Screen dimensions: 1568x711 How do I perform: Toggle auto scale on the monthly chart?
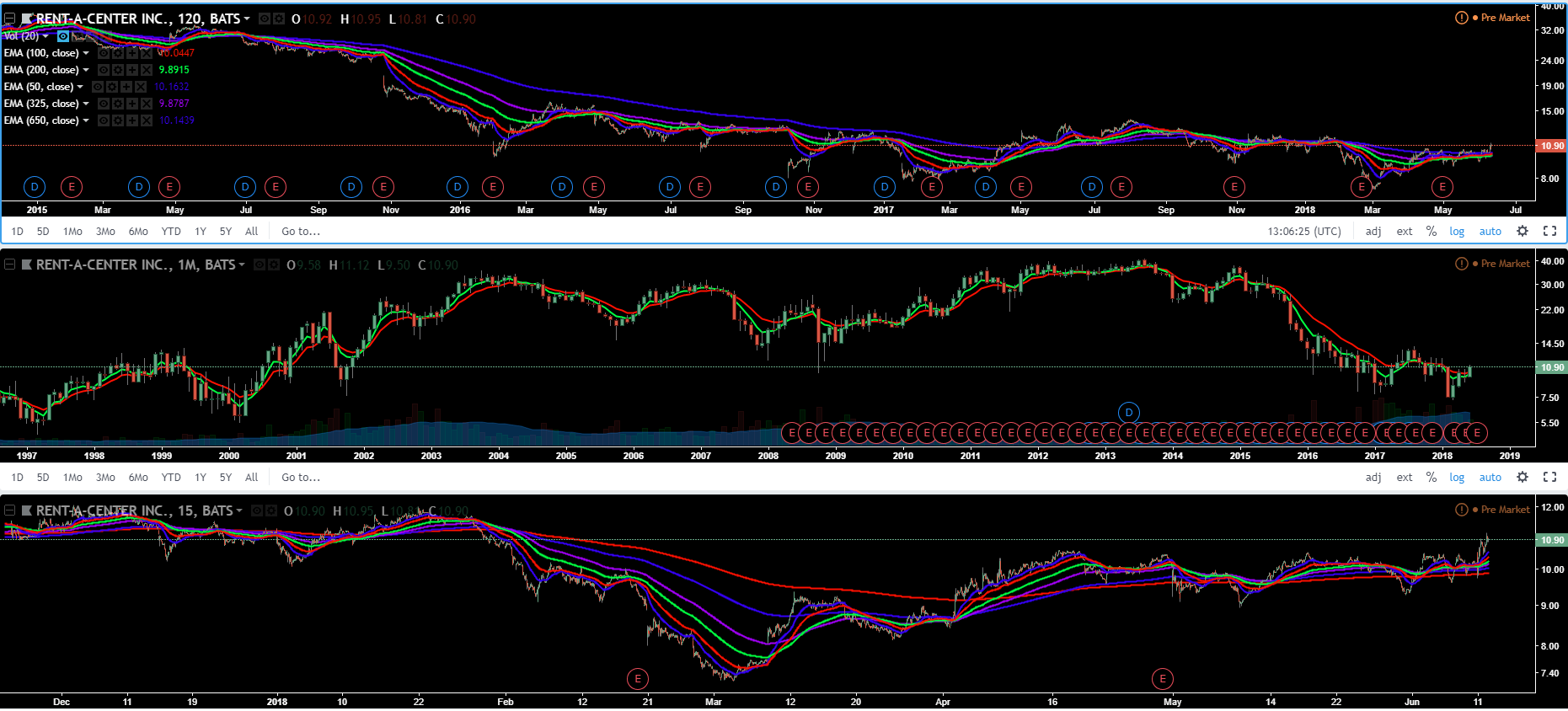1490,478
